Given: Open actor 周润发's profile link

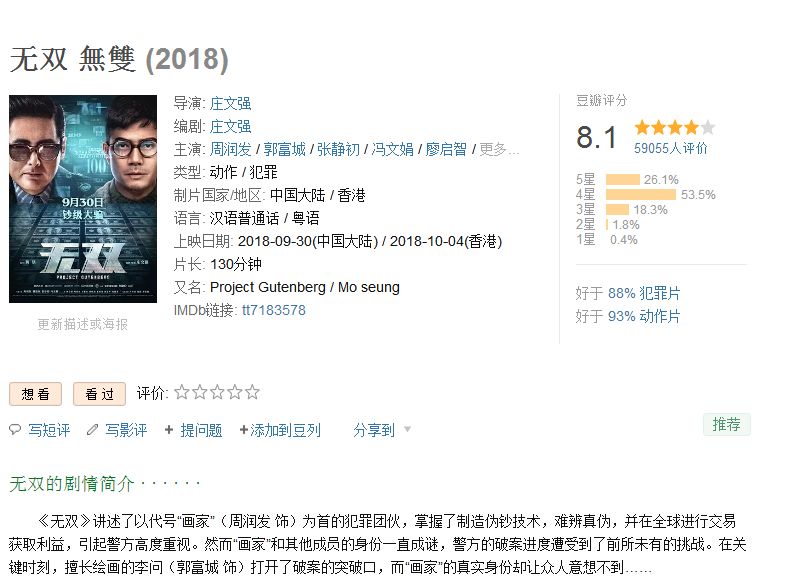Looking at the screenshot, I should click(230, 149).
